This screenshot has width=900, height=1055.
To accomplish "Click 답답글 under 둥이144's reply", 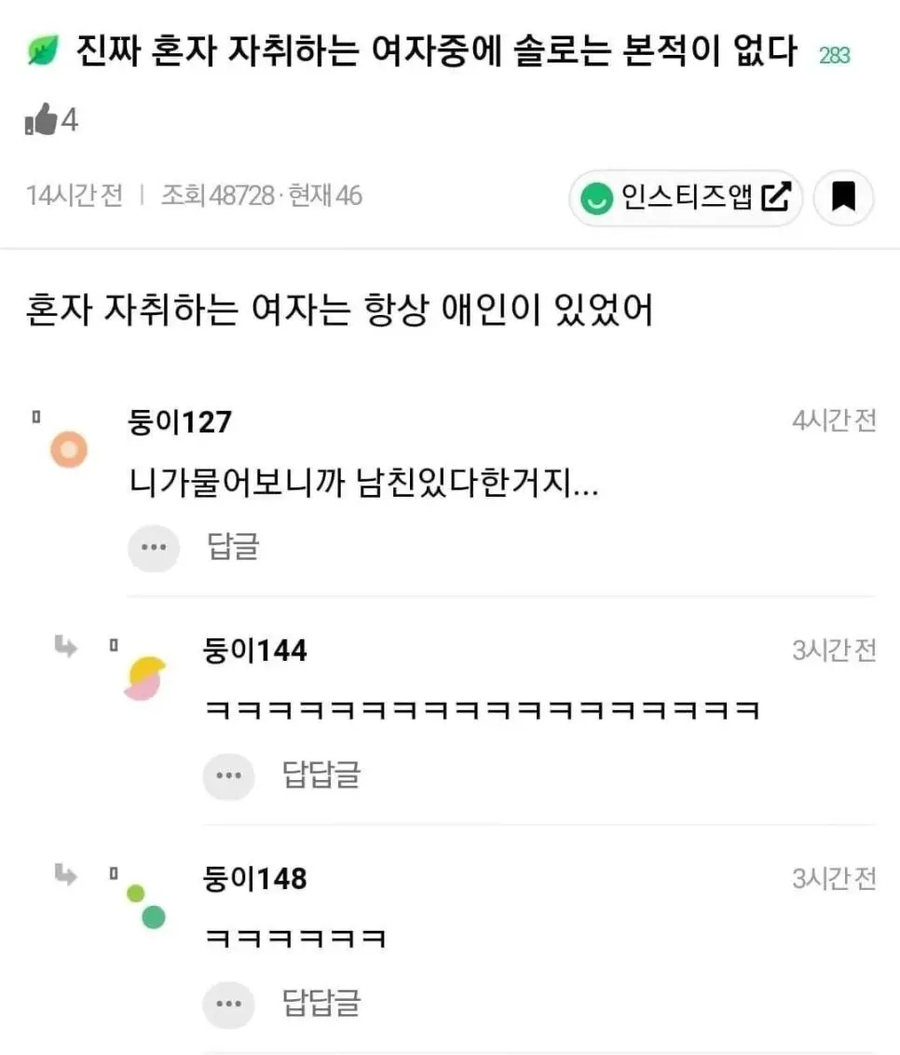I will [x=320, y=774].
